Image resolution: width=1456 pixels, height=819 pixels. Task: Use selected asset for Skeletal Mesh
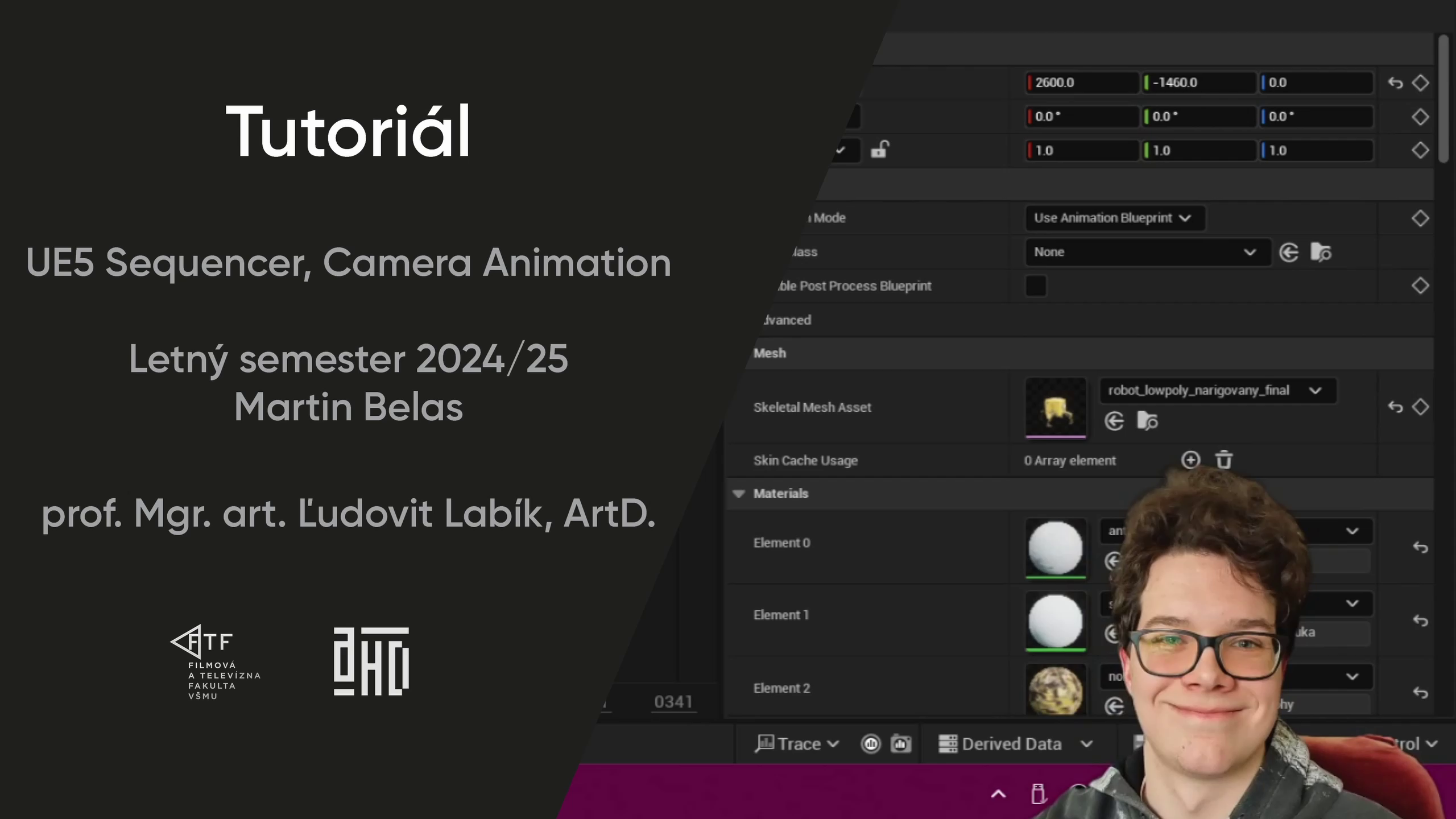click(1114, 421)
